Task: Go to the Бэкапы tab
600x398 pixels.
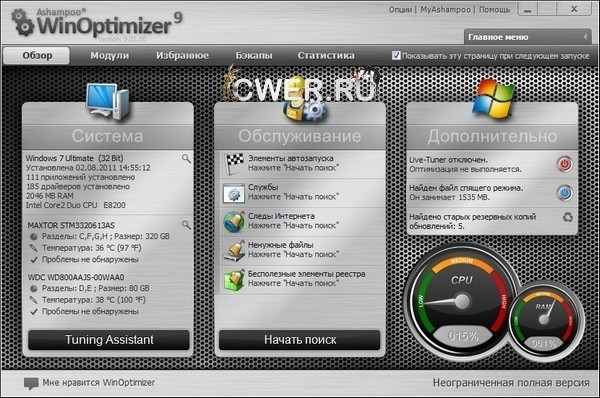Action: [x=254, y=55]
